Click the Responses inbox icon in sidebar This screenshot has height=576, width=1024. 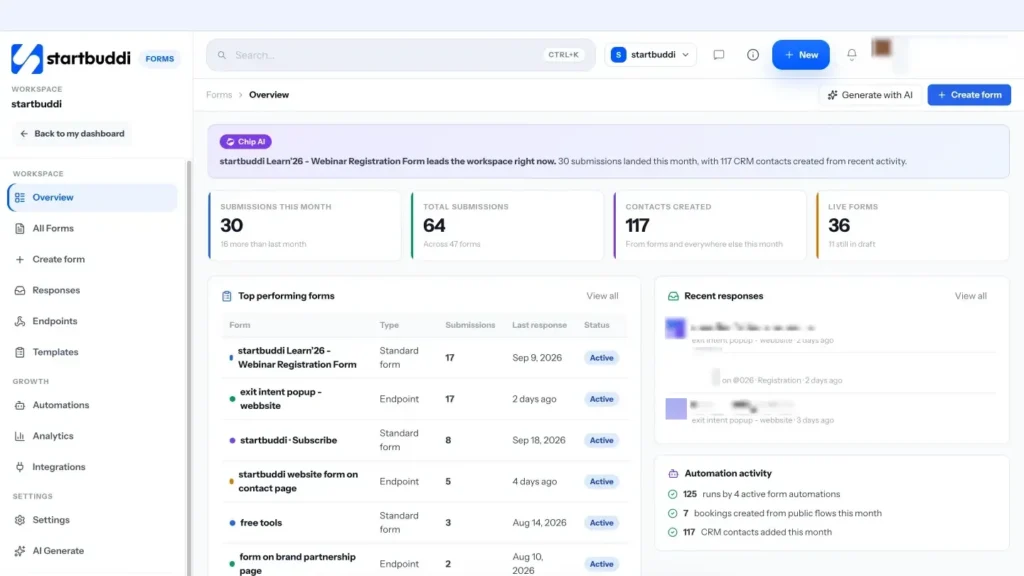[20, 290]
